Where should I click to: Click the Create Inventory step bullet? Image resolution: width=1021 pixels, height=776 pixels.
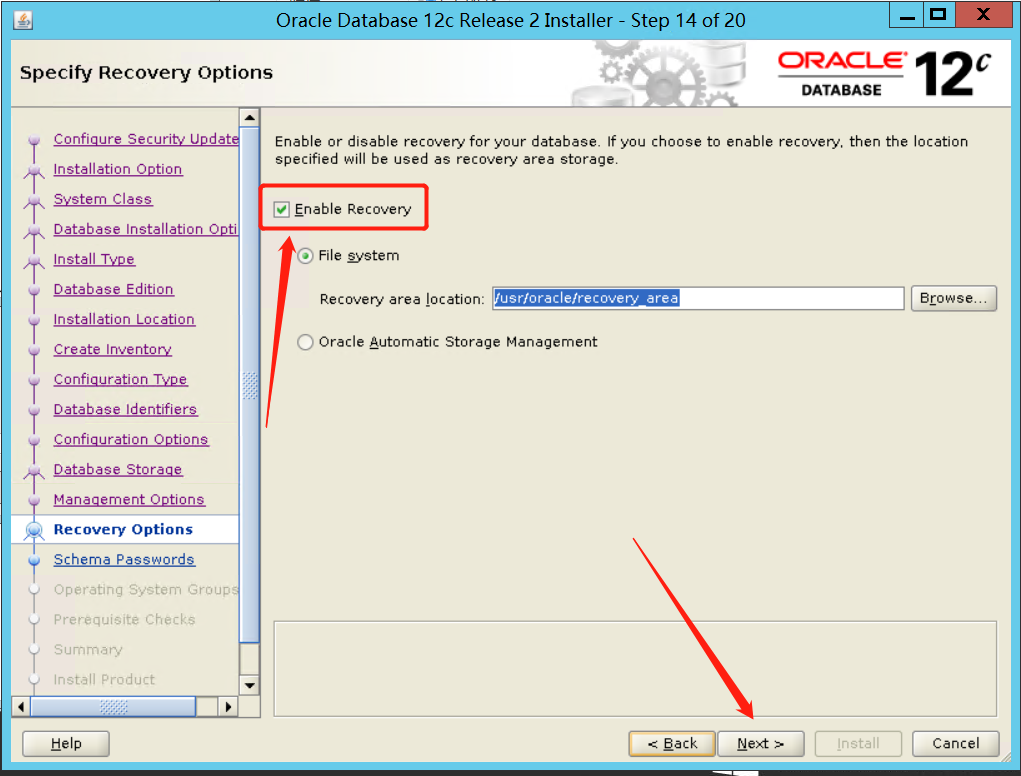[x=34, y=350]
